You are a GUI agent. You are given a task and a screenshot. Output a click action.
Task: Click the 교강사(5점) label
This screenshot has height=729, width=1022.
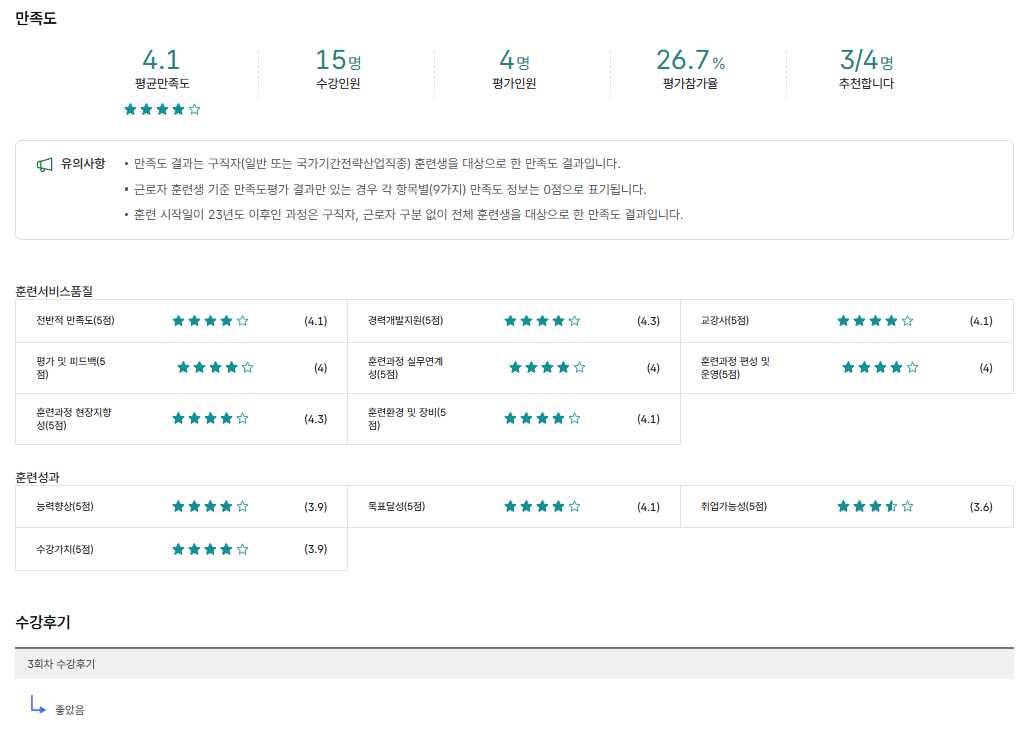(725, 321)
